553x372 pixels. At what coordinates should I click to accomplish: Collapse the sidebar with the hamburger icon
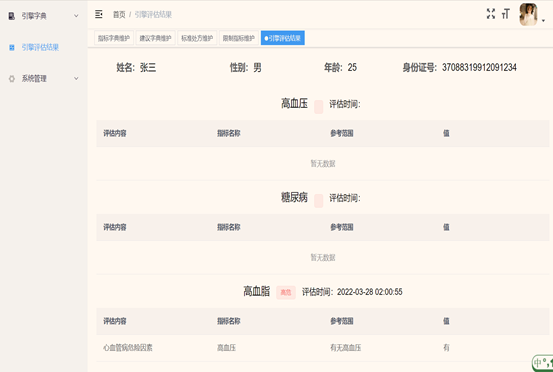pyautogui.click(x=99, y=14)
